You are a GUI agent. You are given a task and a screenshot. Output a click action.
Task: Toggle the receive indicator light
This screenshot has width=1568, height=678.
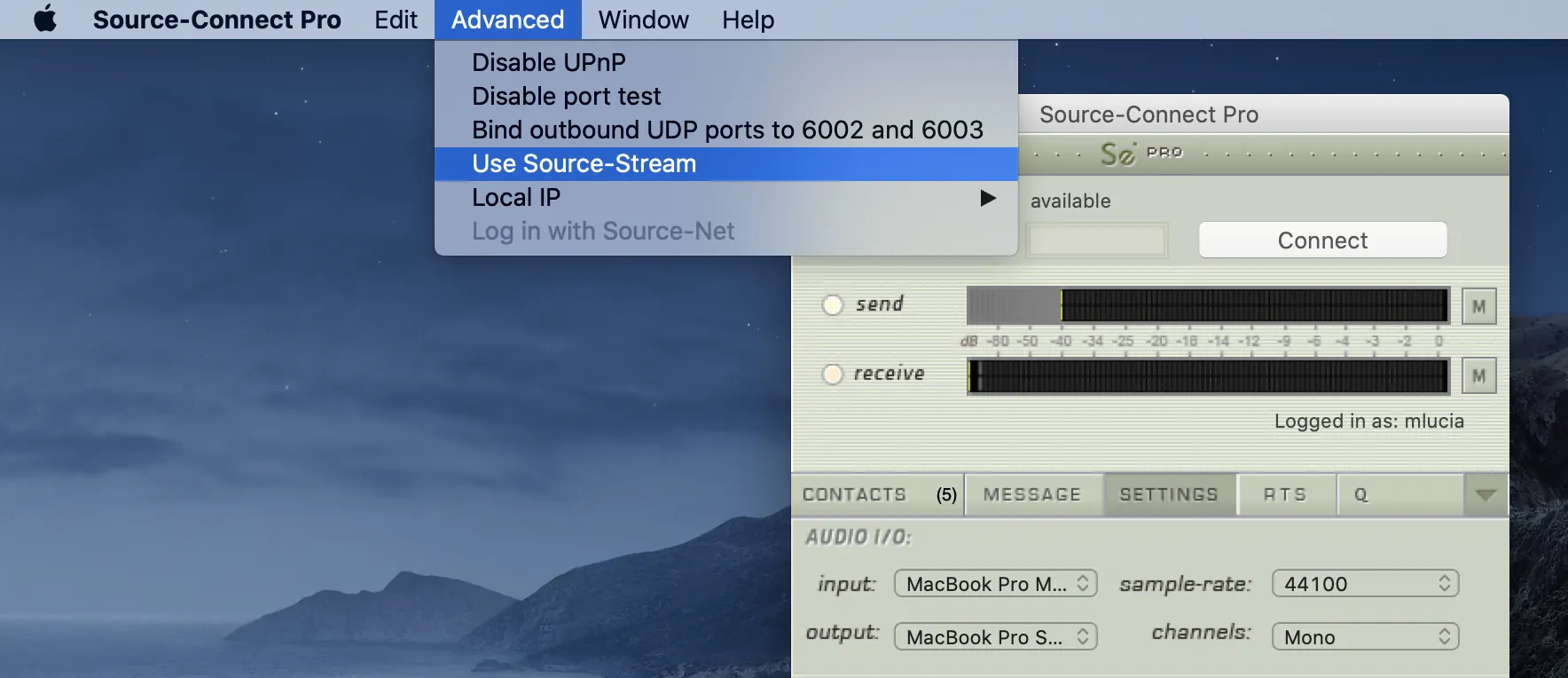pyautogui.click(x=833, y=374)
